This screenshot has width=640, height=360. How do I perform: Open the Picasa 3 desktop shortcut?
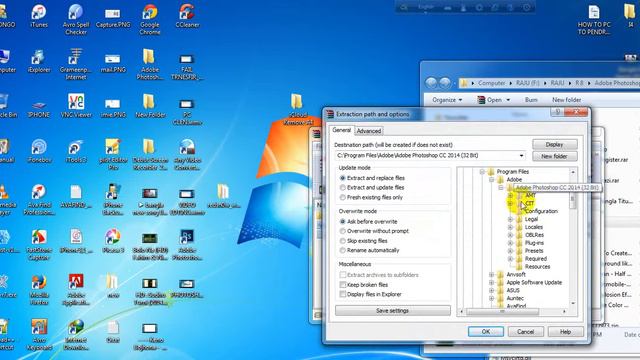tap(113, 241)
